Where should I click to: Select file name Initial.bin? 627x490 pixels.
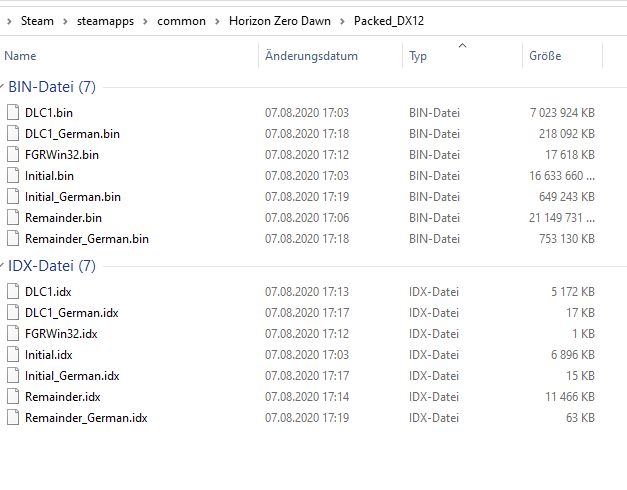(x=49, y=176)
